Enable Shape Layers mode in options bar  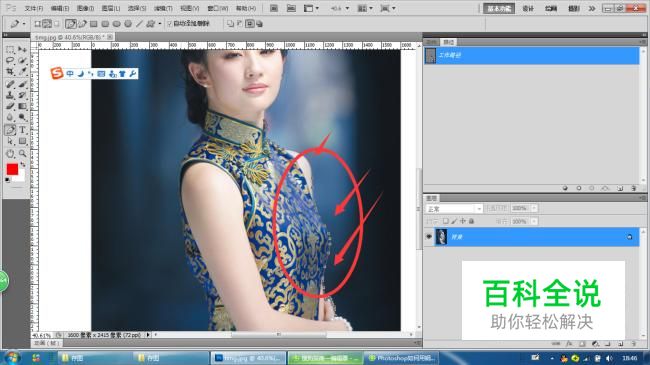(x=37, y=24)
